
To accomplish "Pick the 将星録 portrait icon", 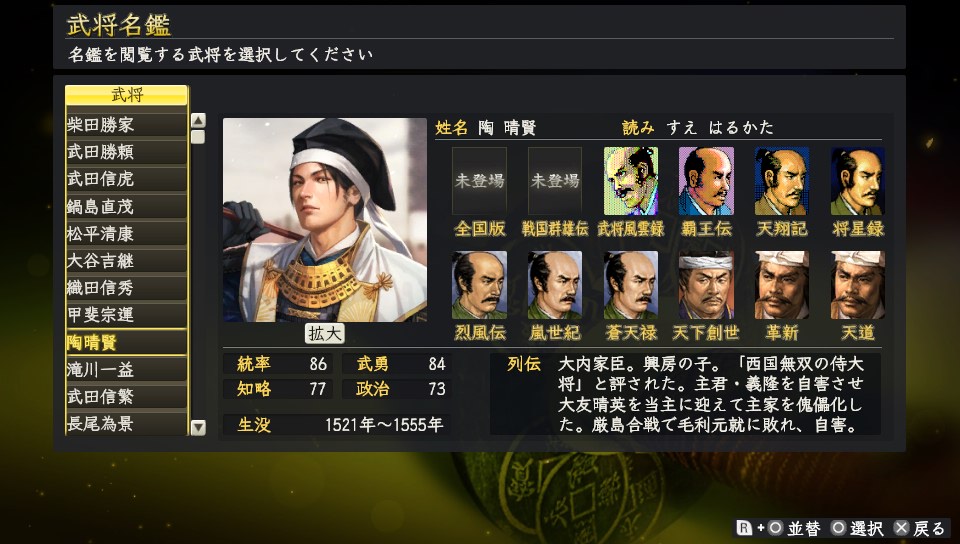I will coord(858,181).
